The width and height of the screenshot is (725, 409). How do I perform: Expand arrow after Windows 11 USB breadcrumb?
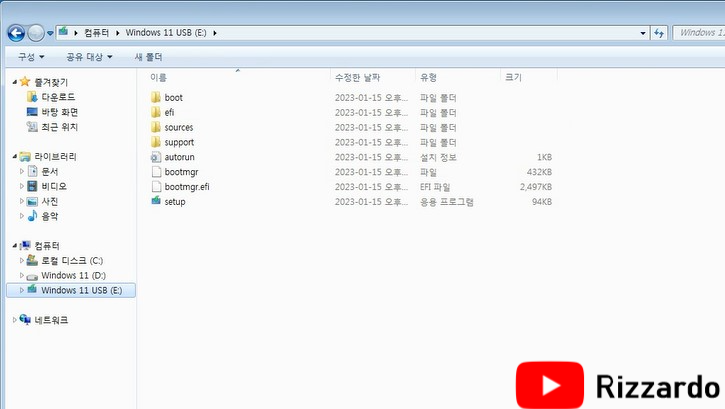pyautogui.click(x=215, y=33)
